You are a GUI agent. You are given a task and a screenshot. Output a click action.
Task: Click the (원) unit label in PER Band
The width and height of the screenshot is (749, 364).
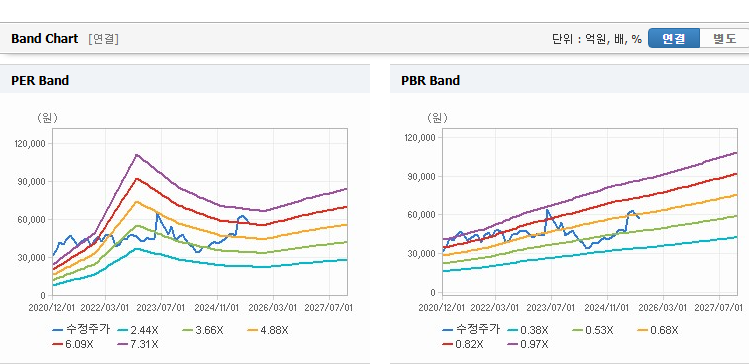[x=47, y=118]
